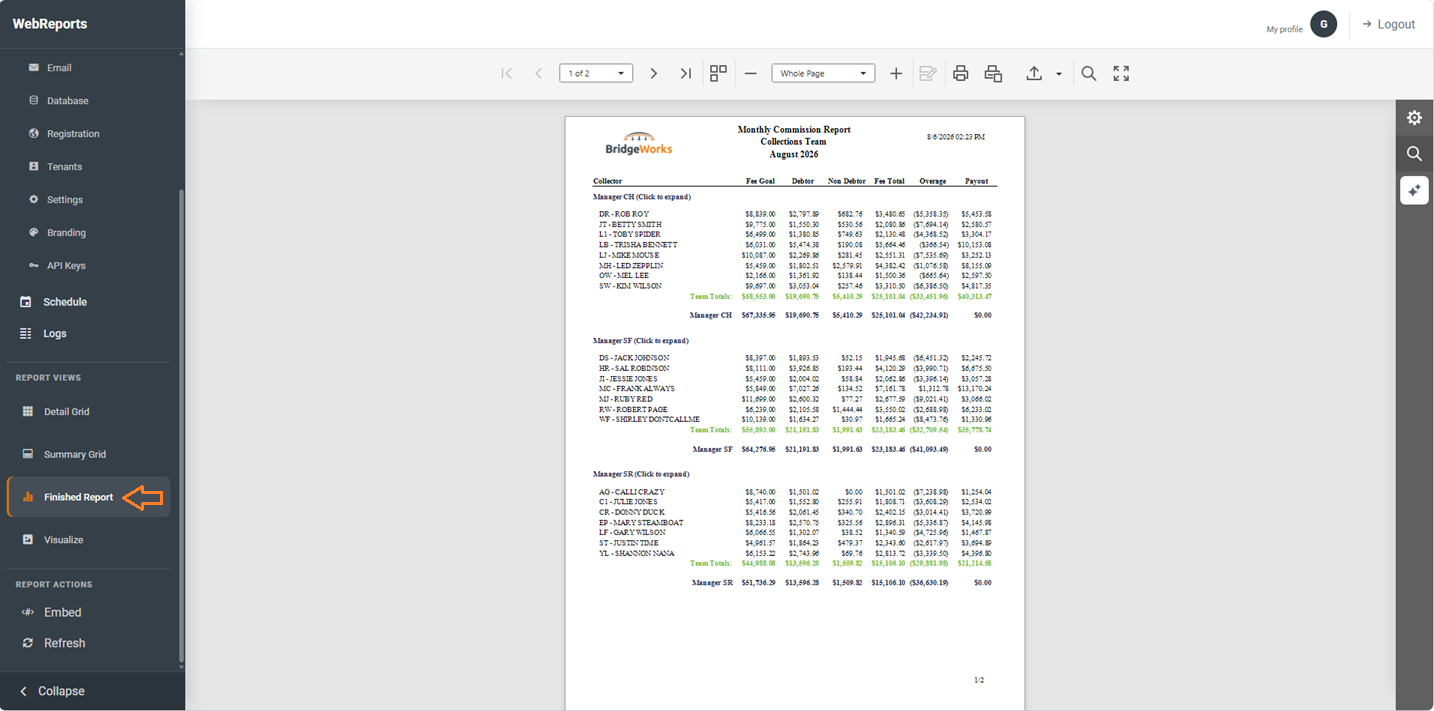This screenshot has height=711, width=1434.
Task: Click BridgeWorks logo on report
Action: point(638,143)
